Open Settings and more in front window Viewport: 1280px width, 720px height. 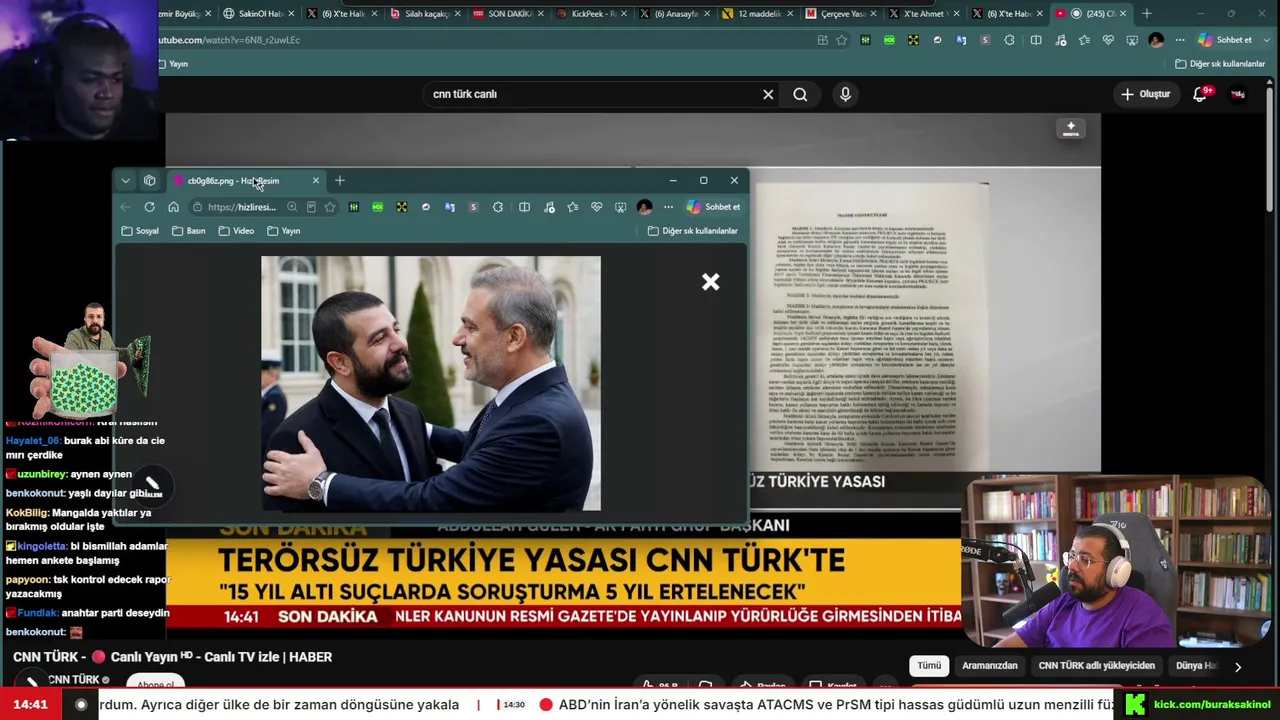click(668, 207)
